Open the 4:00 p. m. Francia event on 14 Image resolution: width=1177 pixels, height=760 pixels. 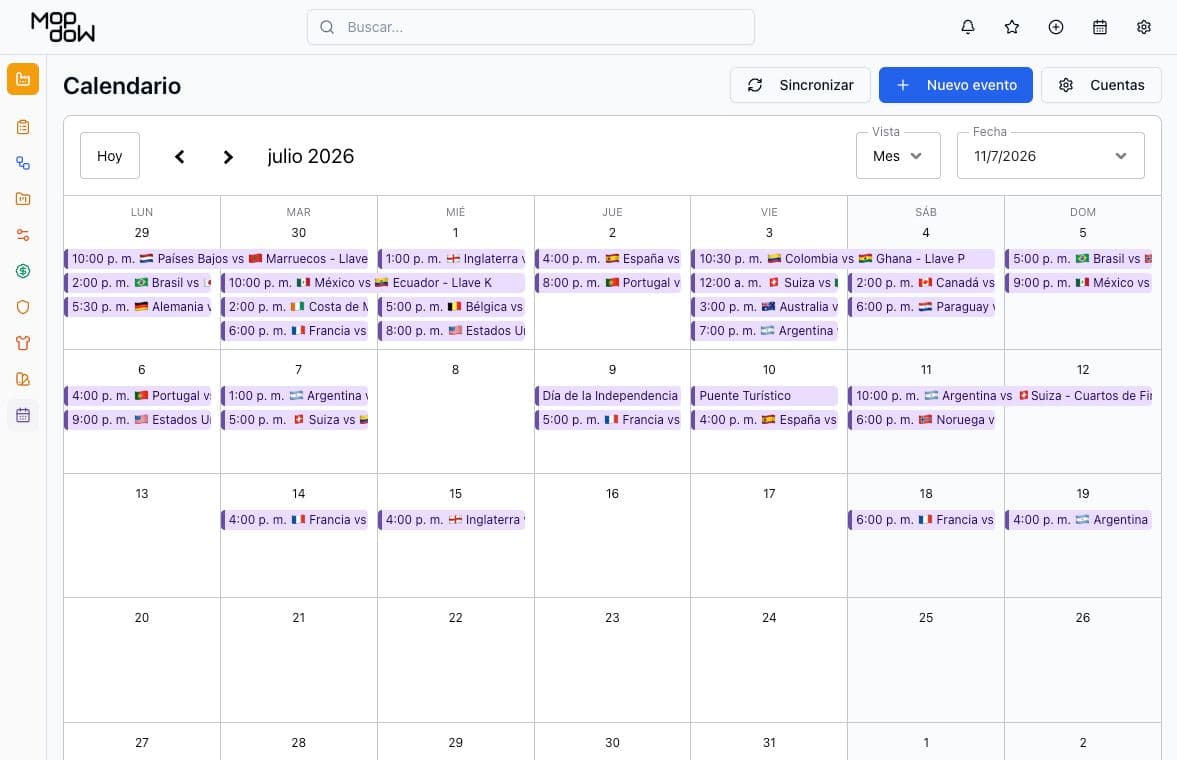tap(295, 519)
